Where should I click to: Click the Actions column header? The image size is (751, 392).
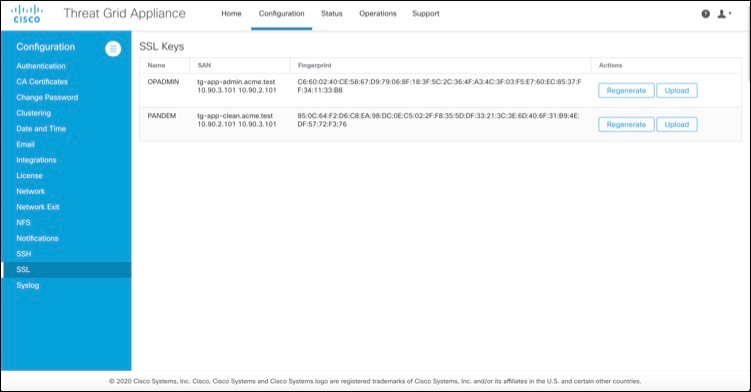[x=611, y=65]
